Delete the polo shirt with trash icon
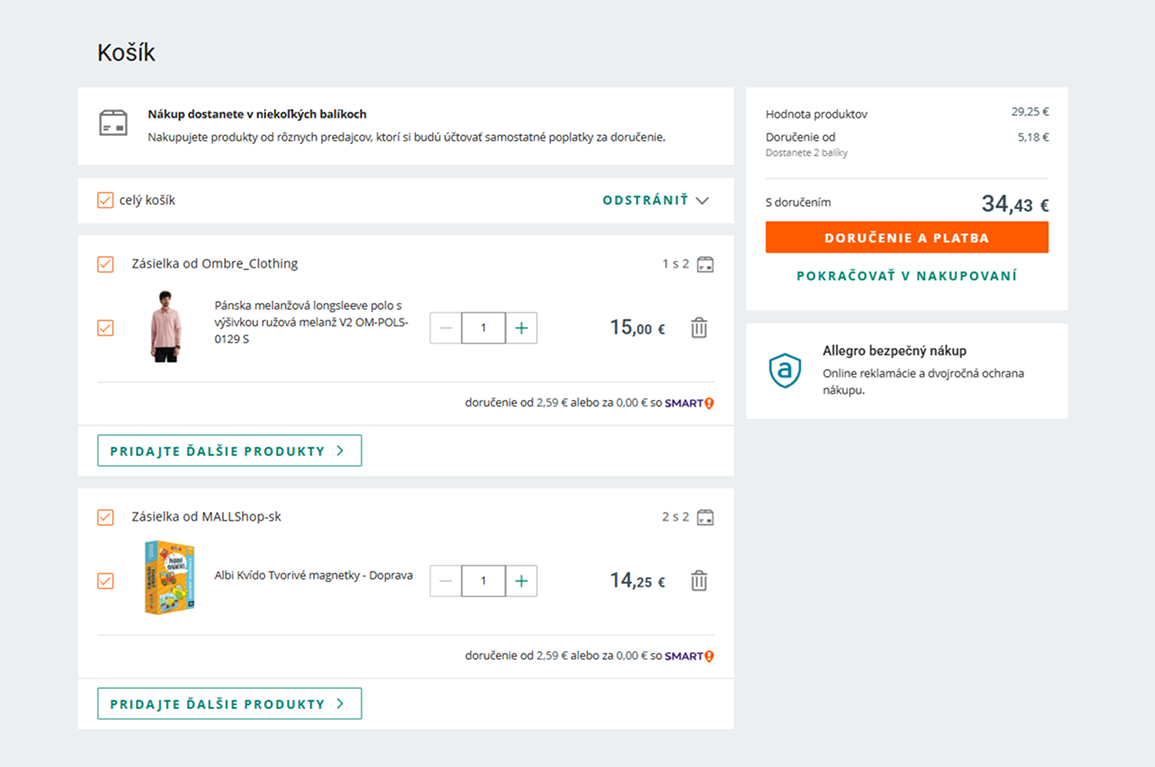 (699, 328)
